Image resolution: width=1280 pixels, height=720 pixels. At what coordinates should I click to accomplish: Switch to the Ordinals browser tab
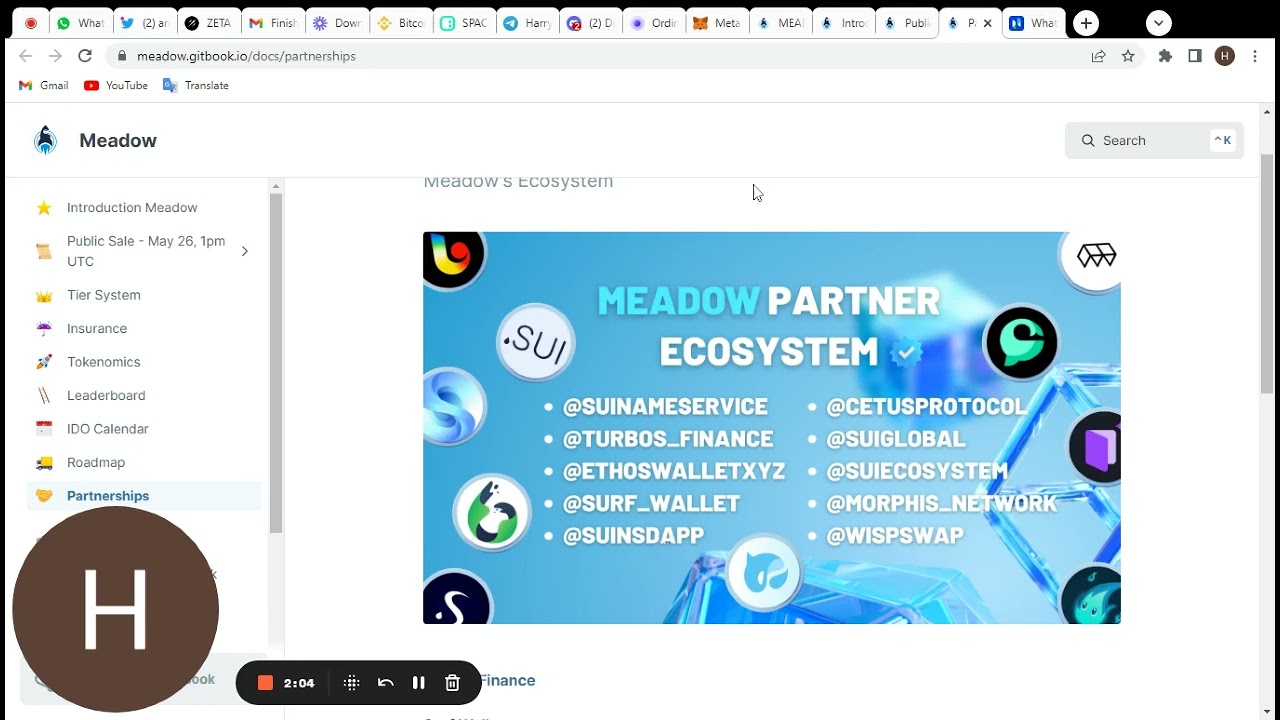(x=654, y=23)
